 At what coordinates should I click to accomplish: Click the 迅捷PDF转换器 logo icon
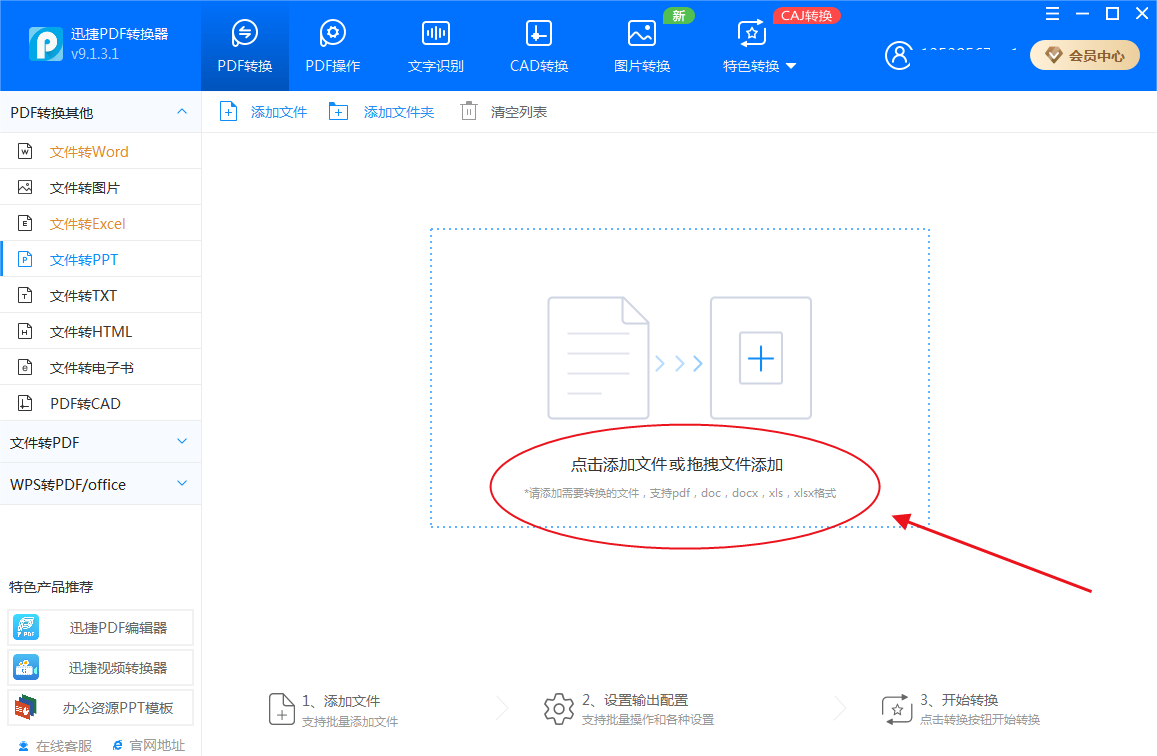46,44
